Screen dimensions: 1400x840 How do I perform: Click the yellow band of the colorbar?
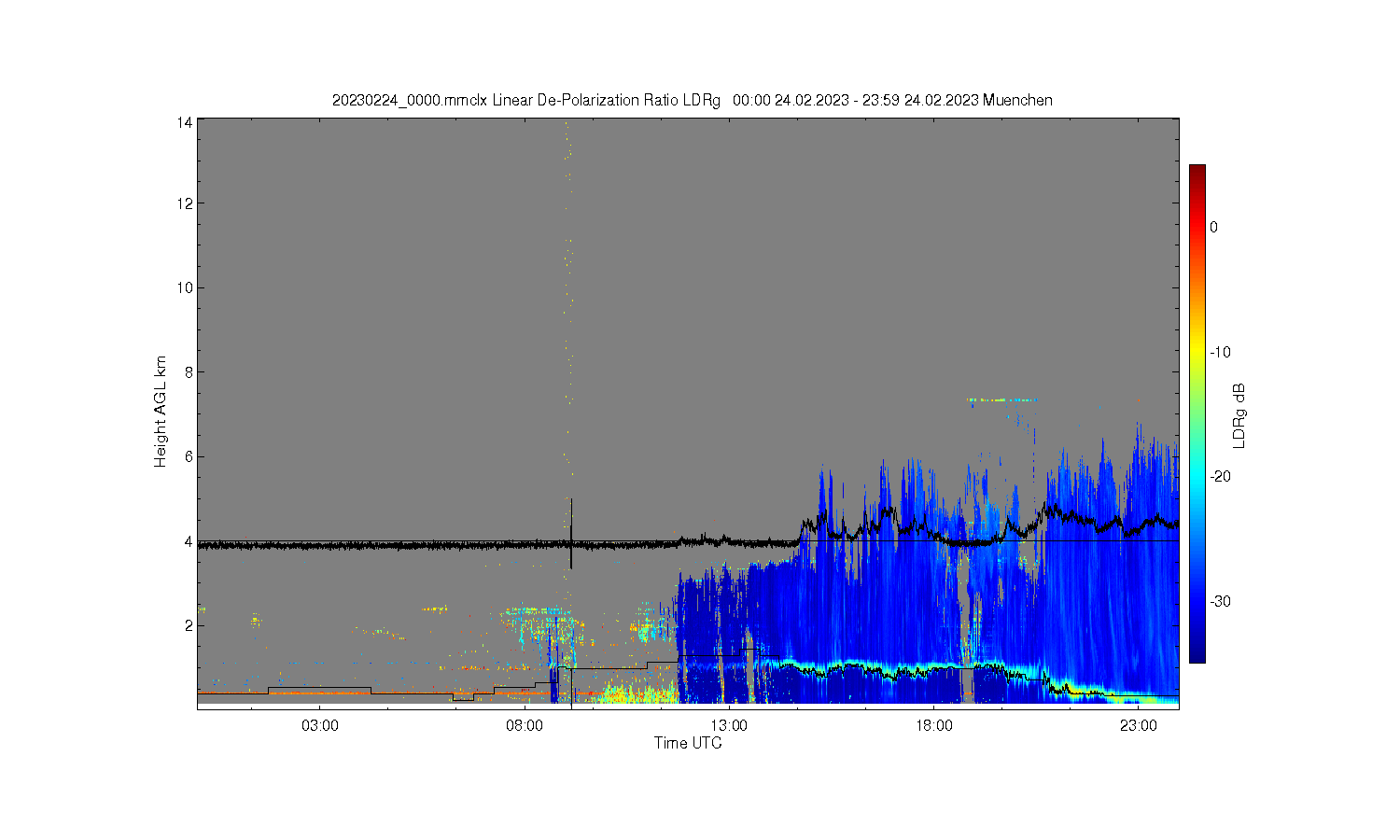click(1197, 353)
